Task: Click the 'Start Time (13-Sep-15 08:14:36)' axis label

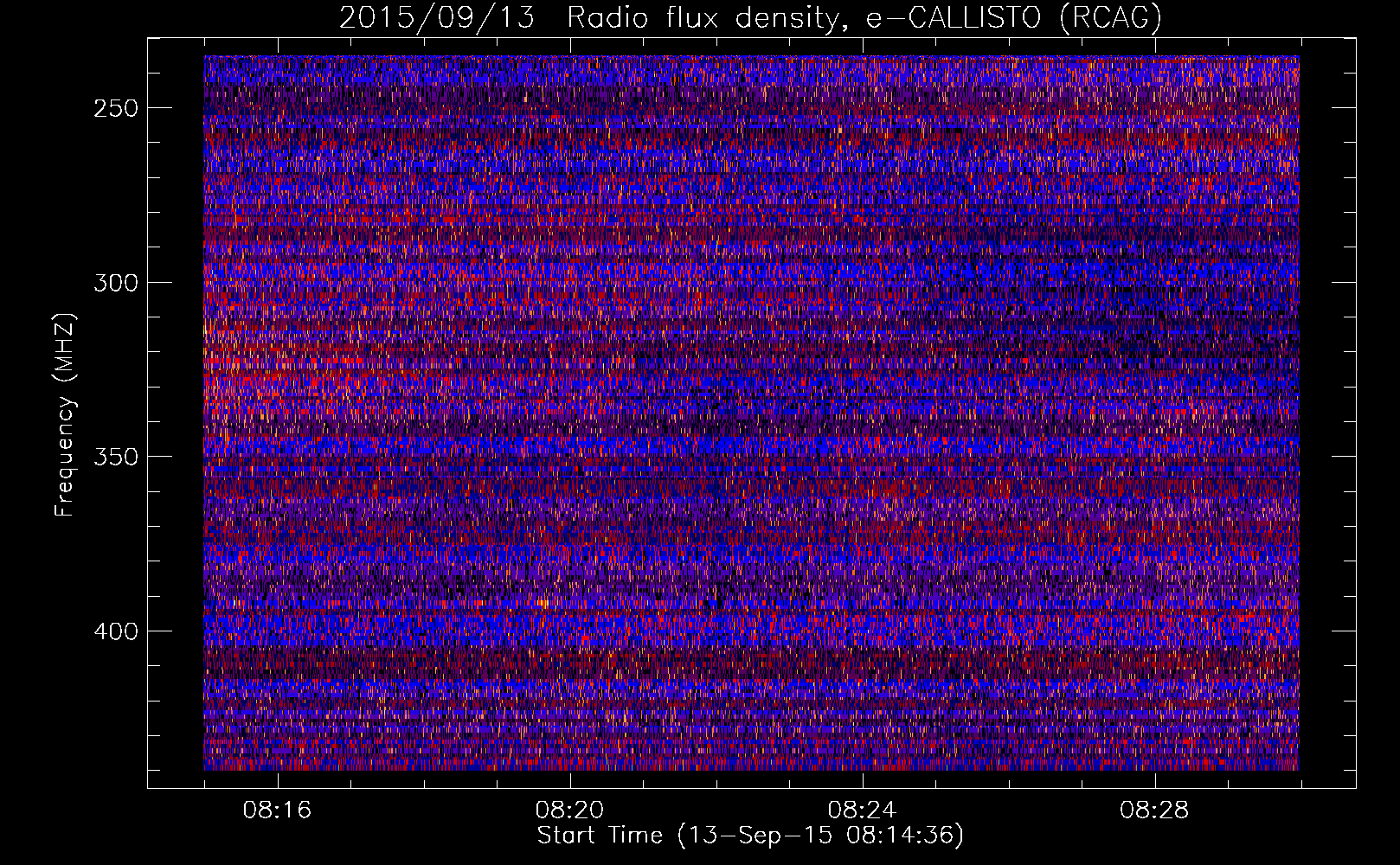Action: point(750,836)
